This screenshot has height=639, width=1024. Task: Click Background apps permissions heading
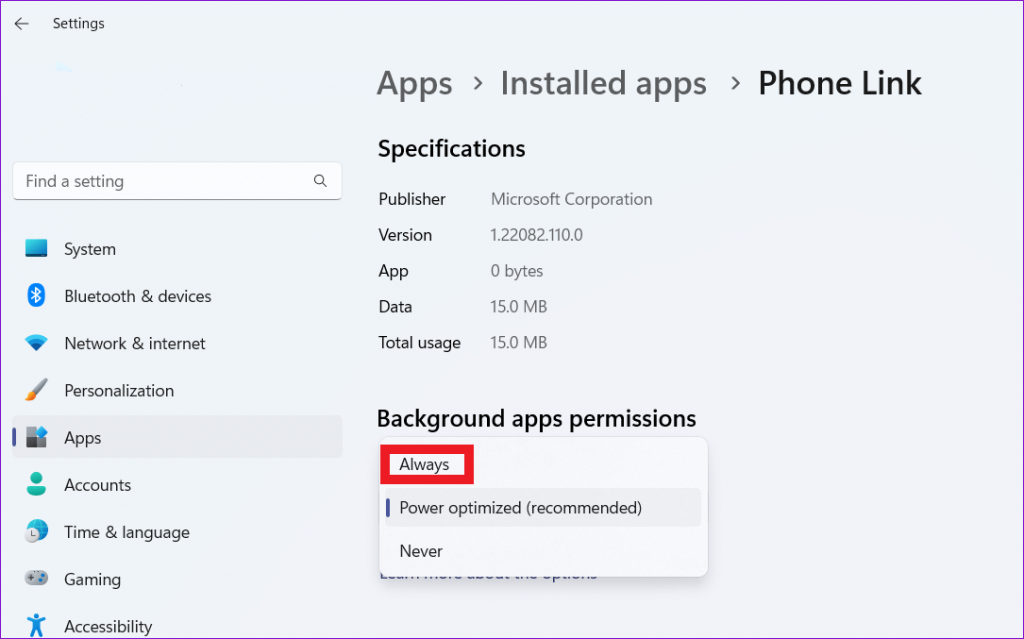tap(536, 418)
